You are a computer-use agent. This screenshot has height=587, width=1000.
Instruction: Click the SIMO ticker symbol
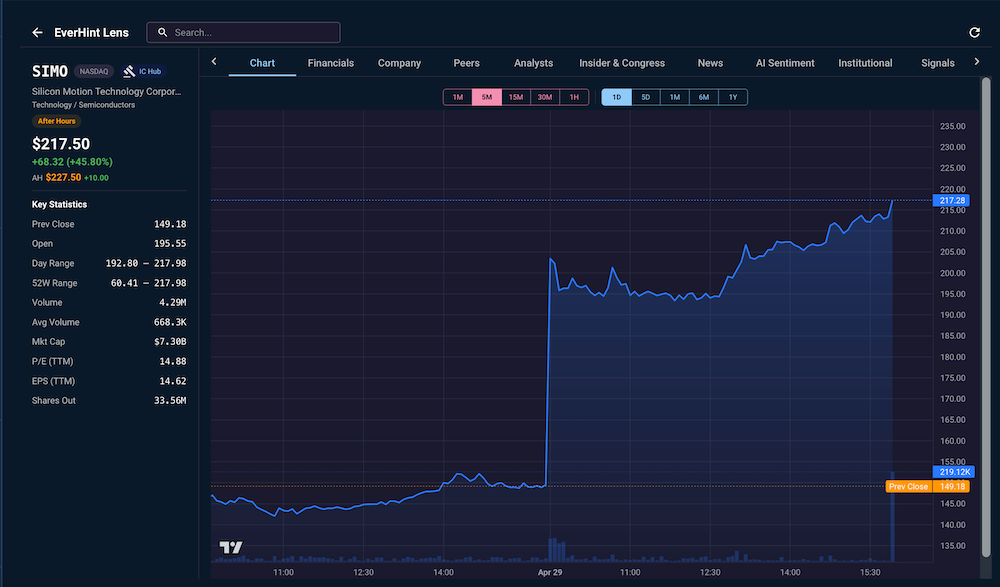pyautogui.click(x=50, y=71)
